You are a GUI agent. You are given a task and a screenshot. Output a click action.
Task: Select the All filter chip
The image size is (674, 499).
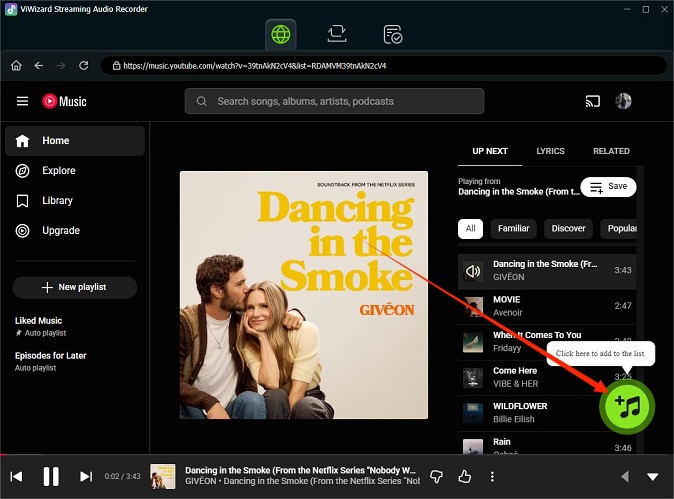coord(471,228)
